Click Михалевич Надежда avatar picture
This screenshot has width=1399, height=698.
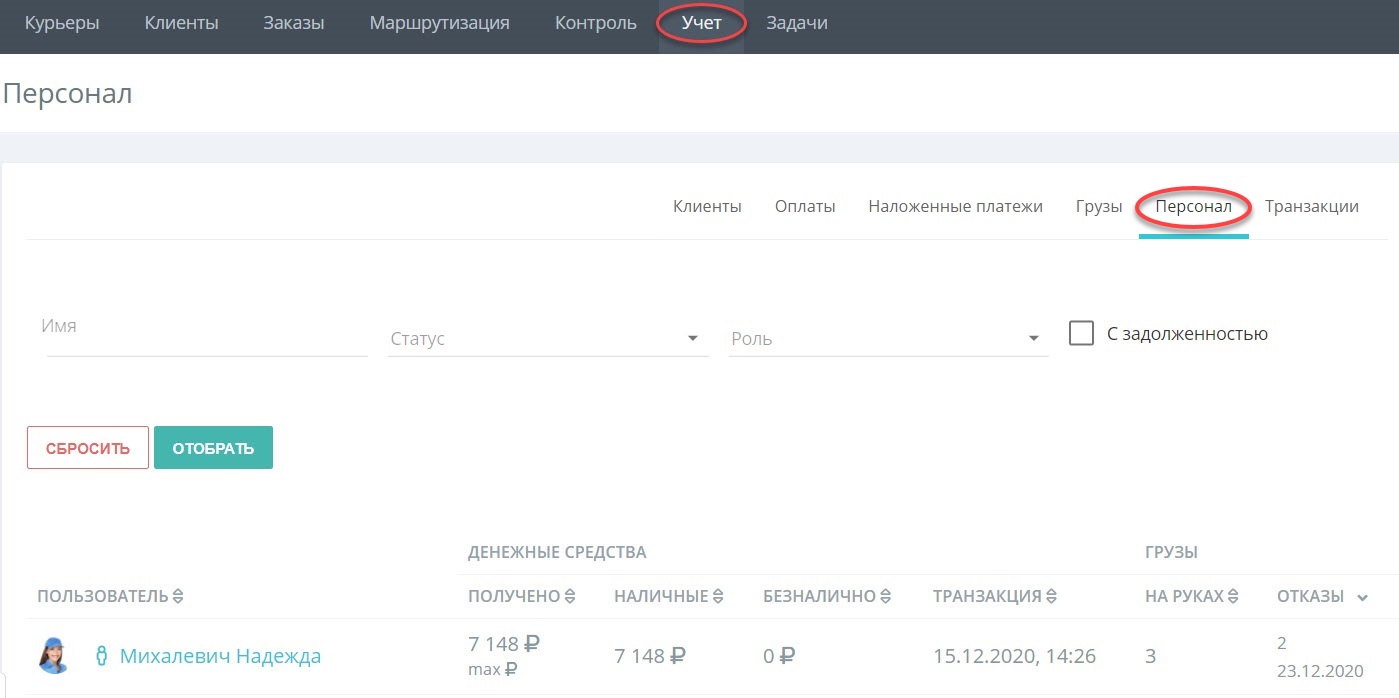coord(54,656)
